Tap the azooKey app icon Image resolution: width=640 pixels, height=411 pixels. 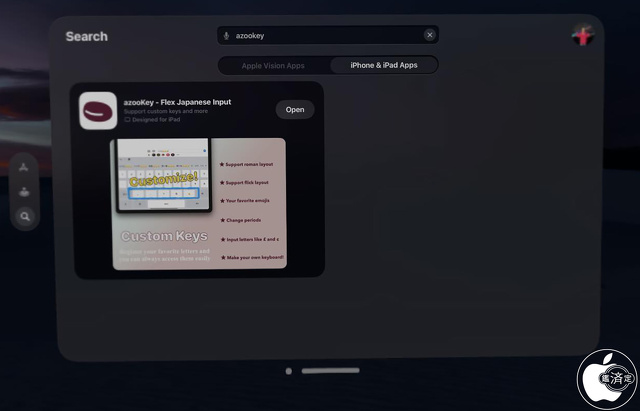pos(98,110)
